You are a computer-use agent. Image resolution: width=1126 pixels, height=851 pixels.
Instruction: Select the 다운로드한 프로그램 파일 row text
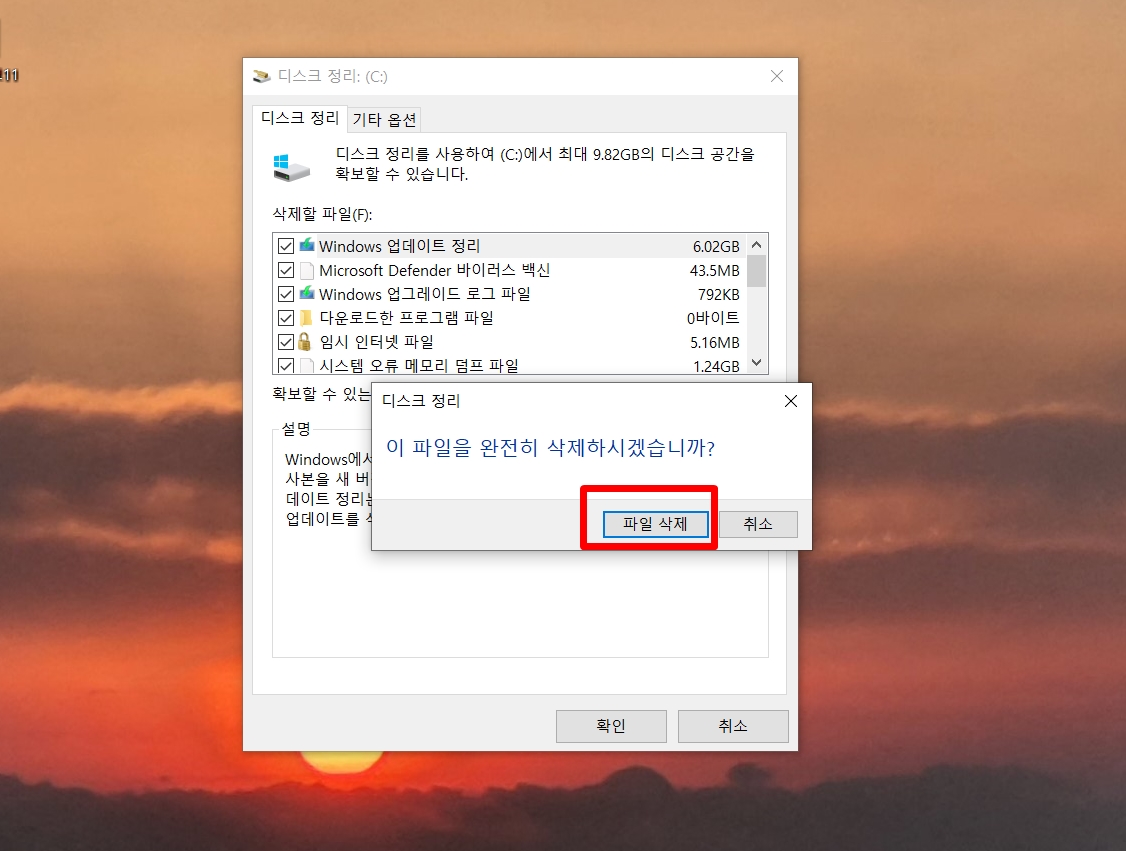pyautogui.click(x=406, y=318)
